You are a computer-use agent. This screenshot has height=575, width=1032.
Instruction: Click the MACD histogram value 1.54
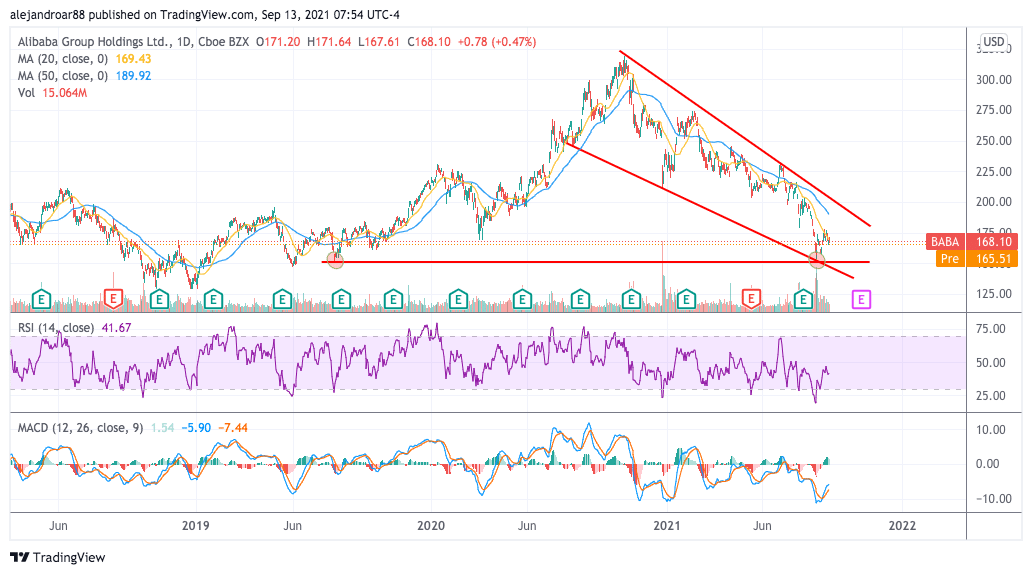[163, 428]
